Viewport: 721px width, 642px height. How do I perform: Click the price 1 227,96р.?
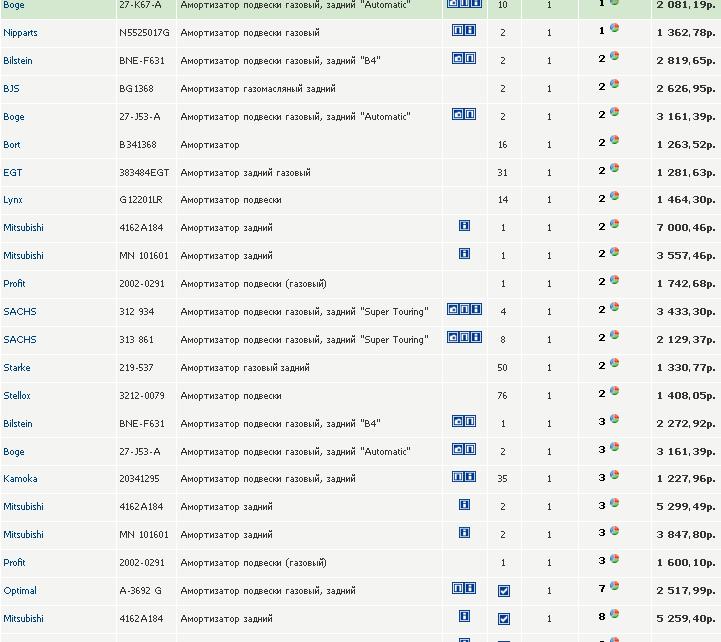pos(686,479)
